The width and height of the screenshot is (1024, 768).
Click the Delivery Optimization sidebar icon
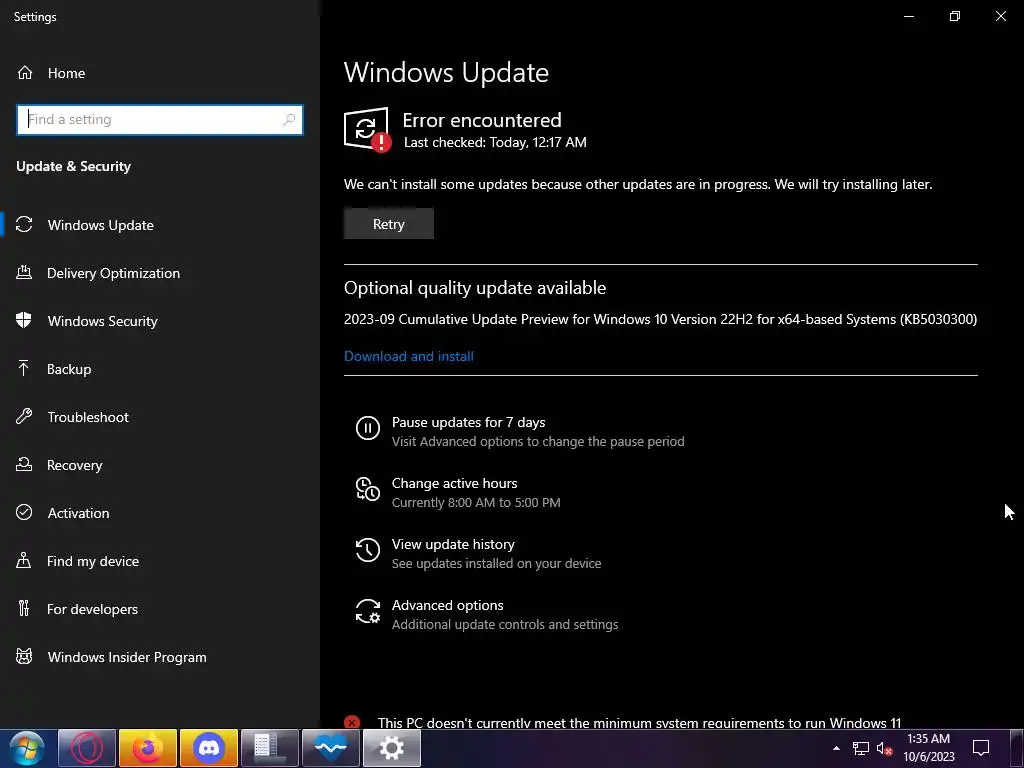point(24,273)
